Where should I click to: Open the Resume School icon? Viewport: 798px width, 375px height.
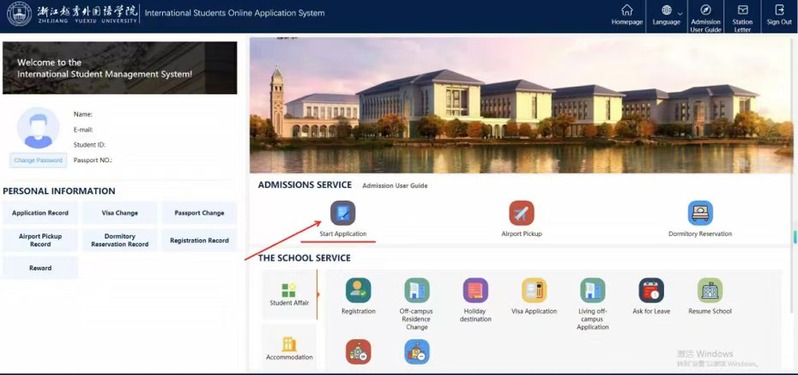tap(710, 291)
